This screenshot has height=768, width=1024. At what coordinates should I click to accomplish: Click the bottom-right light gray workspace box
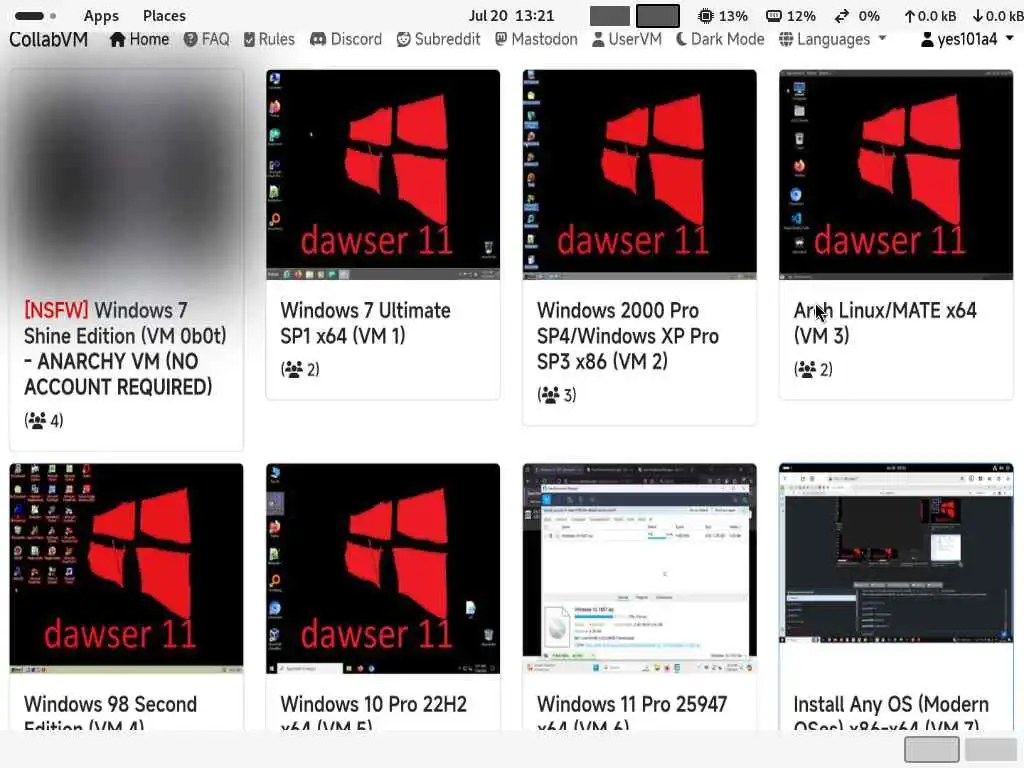[991, 749]
